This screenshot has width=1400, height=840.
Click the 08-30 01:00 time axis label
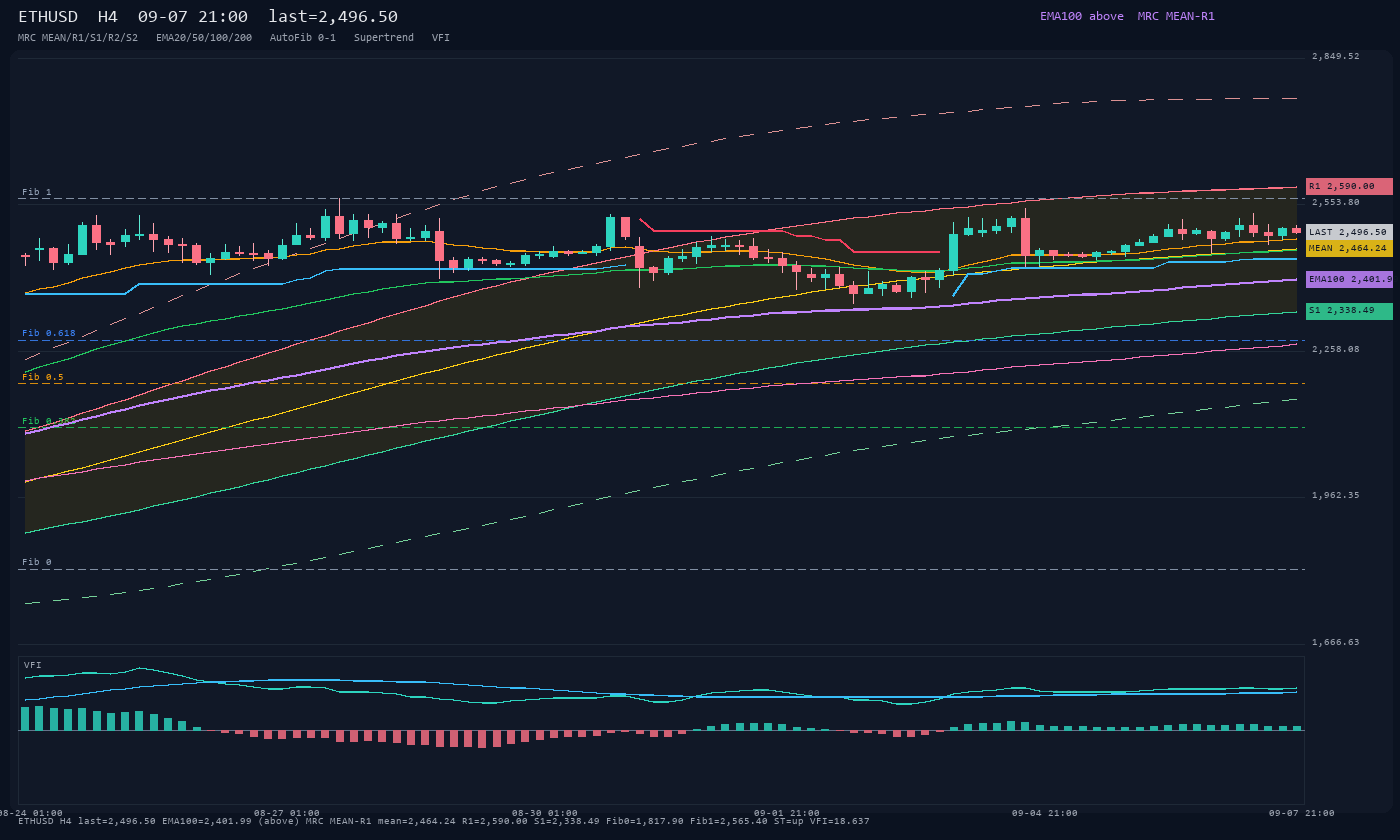click(x=545, y=813)
